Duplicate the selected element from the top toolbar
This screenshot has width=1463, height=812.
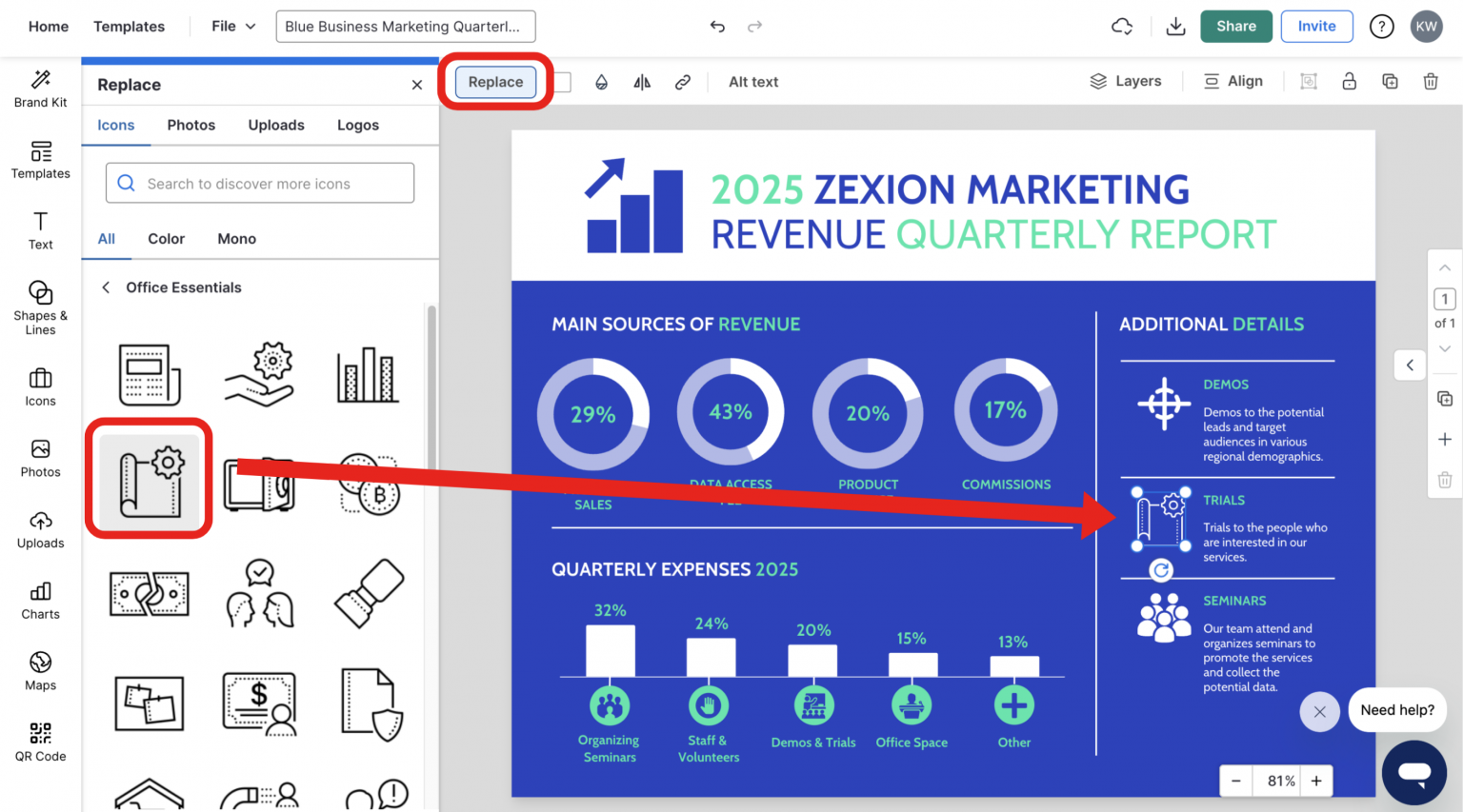[1390, 81]
